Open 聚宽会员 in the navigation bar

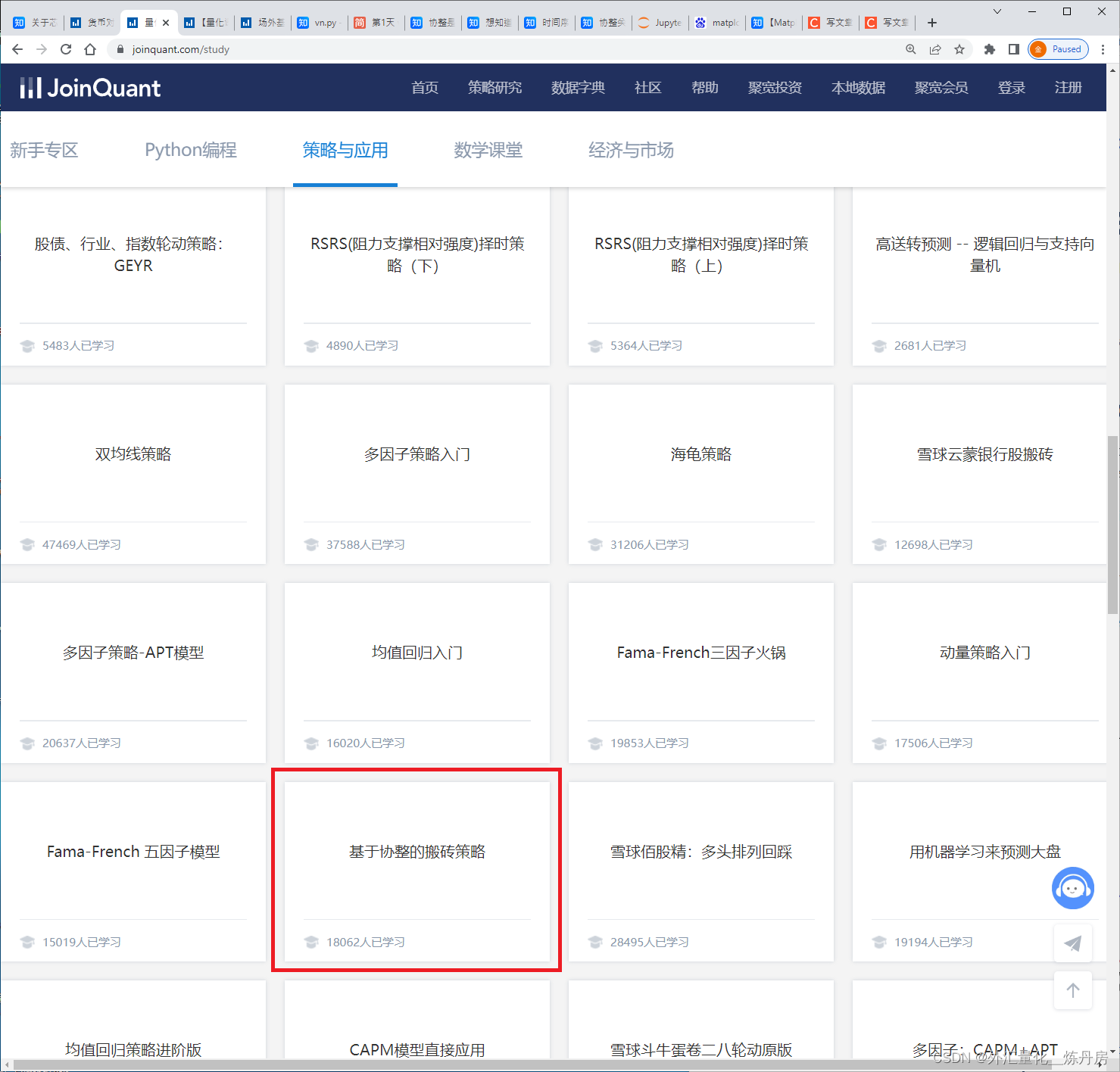pyautogui.click(x=941, y=88)
